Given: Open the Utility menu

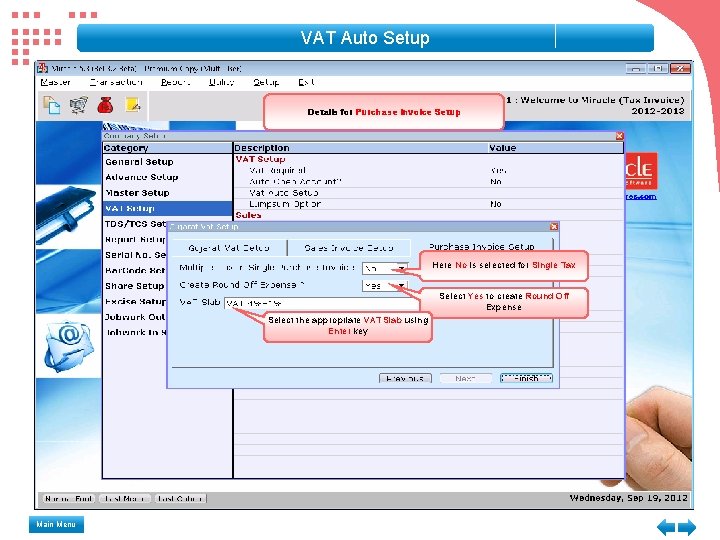Looking at the screenshot, I should 221,82.
